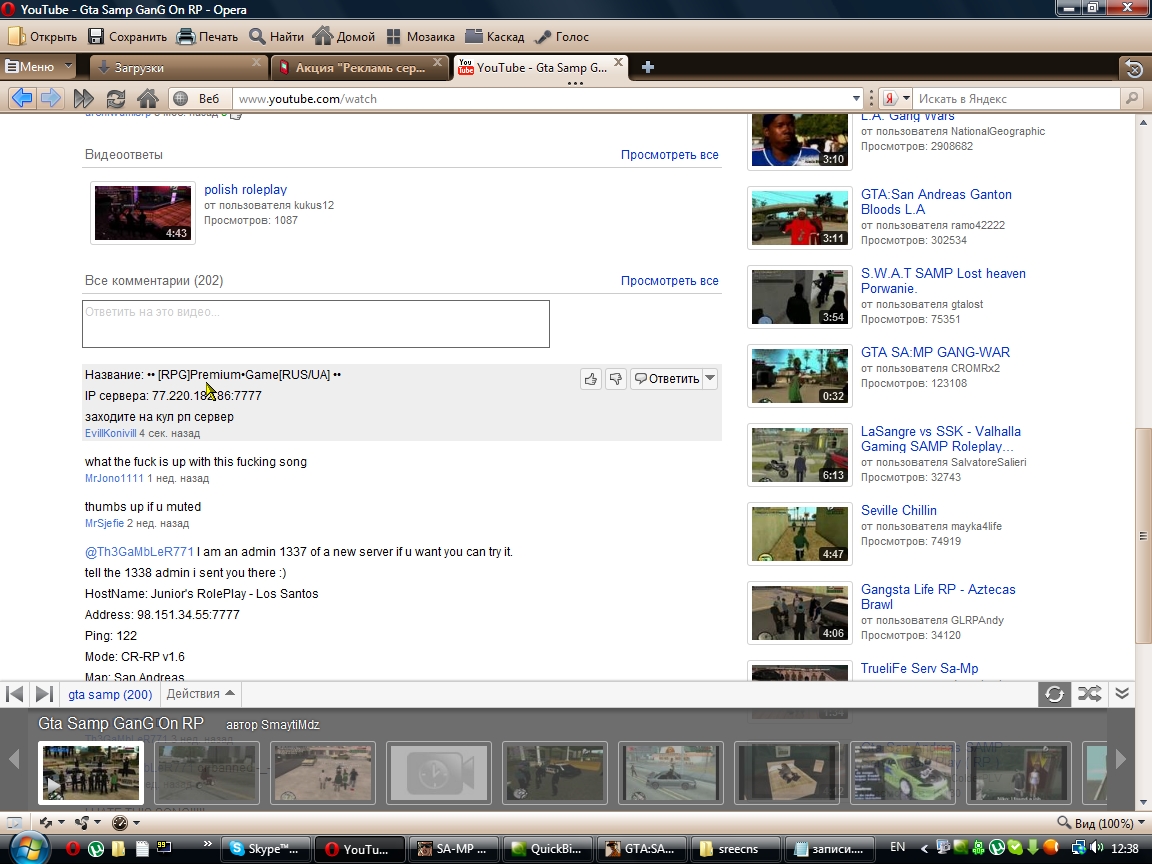The image size is (1152, 864).
Task: Open the polish roleplay video link
Action: pos(245,190)
